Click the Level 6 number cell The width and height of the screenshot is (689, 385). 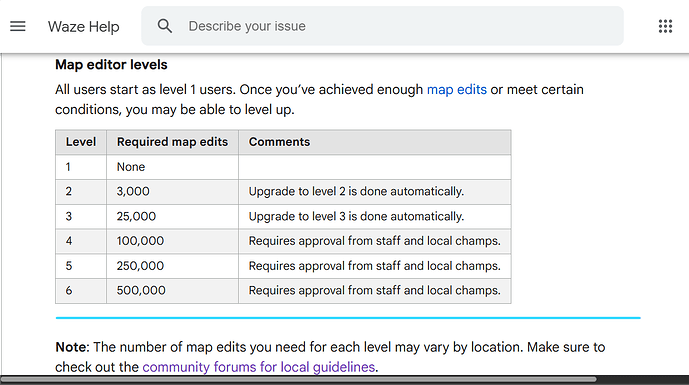tap(81, 291)
